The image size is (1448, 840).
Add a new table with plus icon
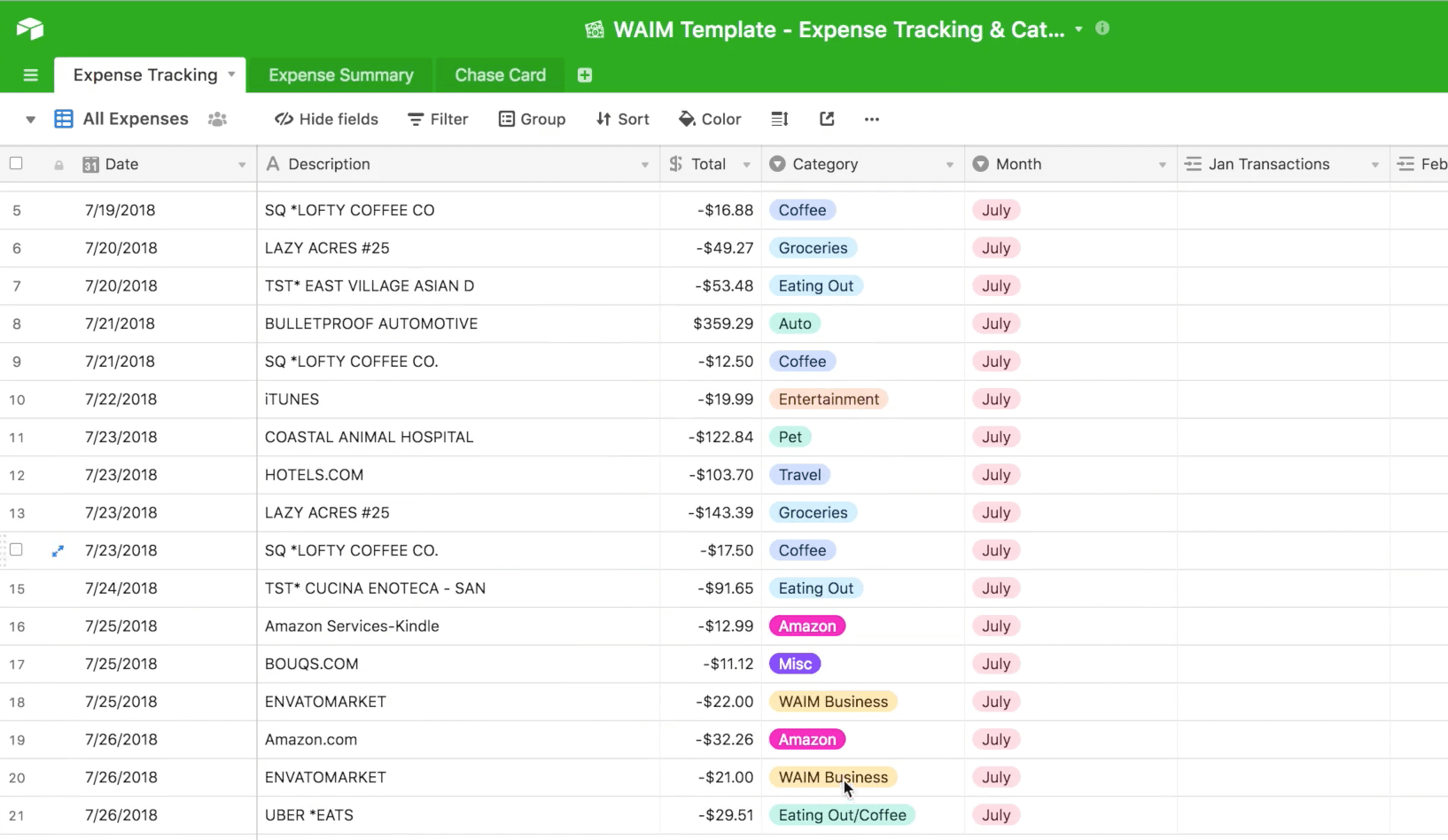[585, 75]
